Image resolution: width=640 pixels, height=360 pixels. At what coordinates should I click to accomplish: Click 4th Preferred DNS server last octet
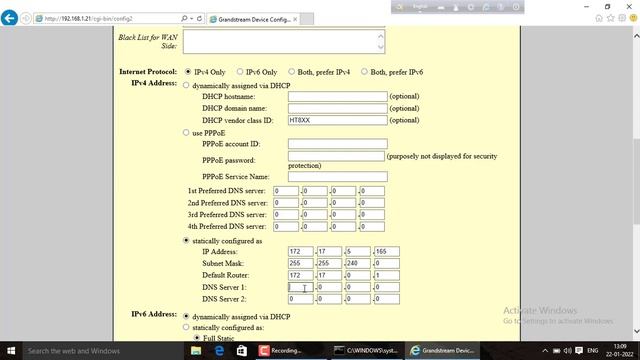[372, 226]
